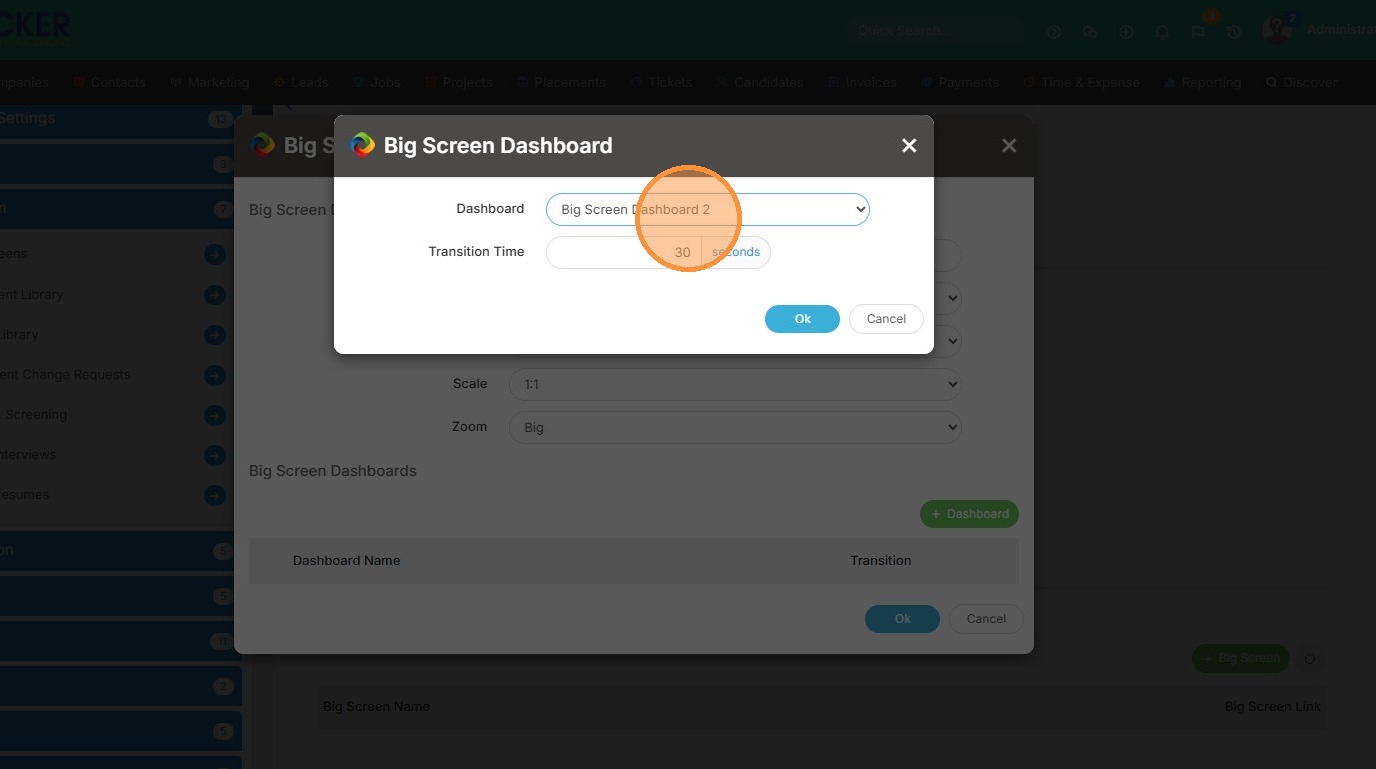The image size is (1376, 769).
Task: Click the Transition column header
Action: coord(881,561)
